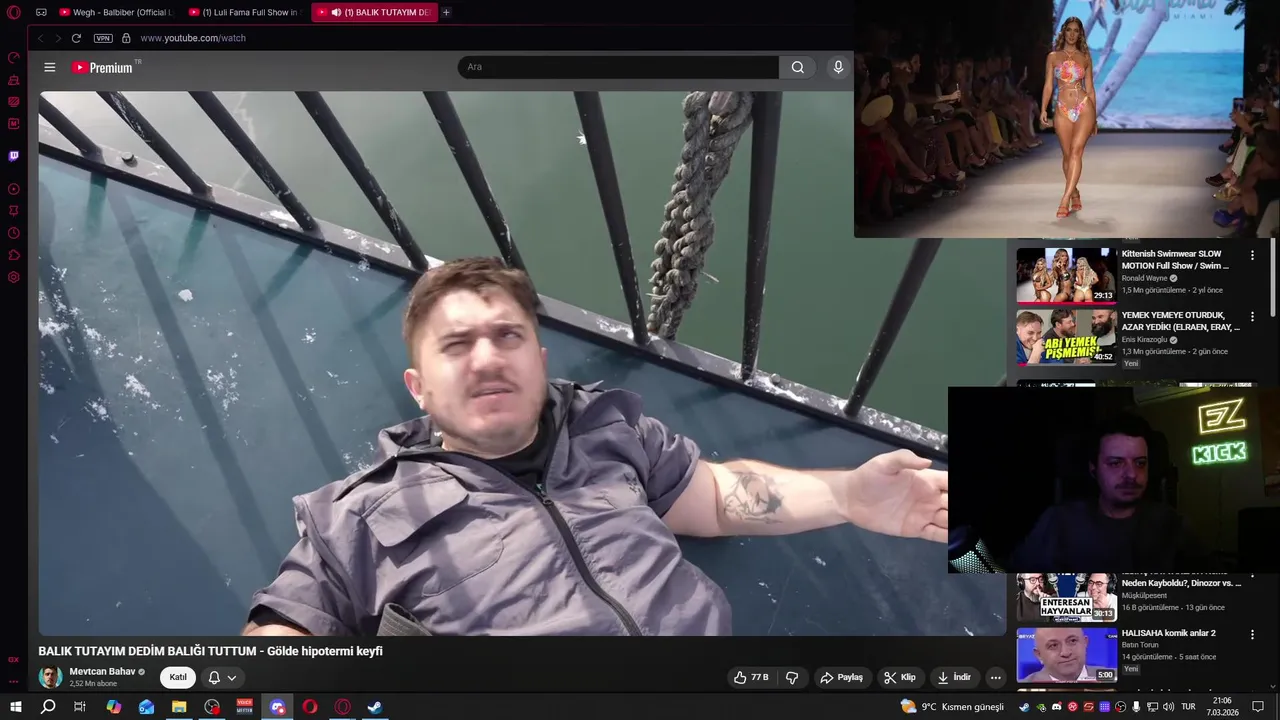Open the ABİ YEMEK PİŞMEMİŞ thumbnail
Viewport: 1280px width, 720px height.
[x=1066, y=337]
